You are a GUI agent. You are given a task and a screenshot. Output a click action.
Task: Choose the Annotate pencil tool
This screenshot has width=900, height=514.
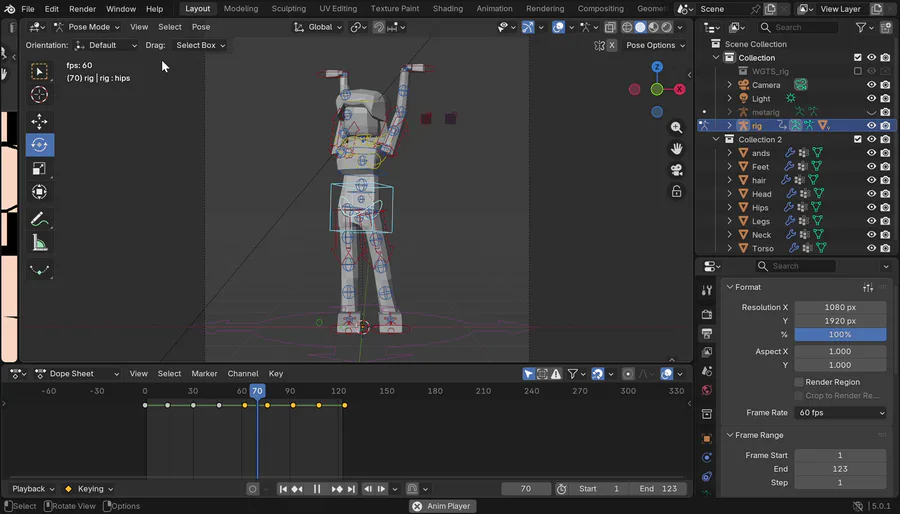(40, 219)
